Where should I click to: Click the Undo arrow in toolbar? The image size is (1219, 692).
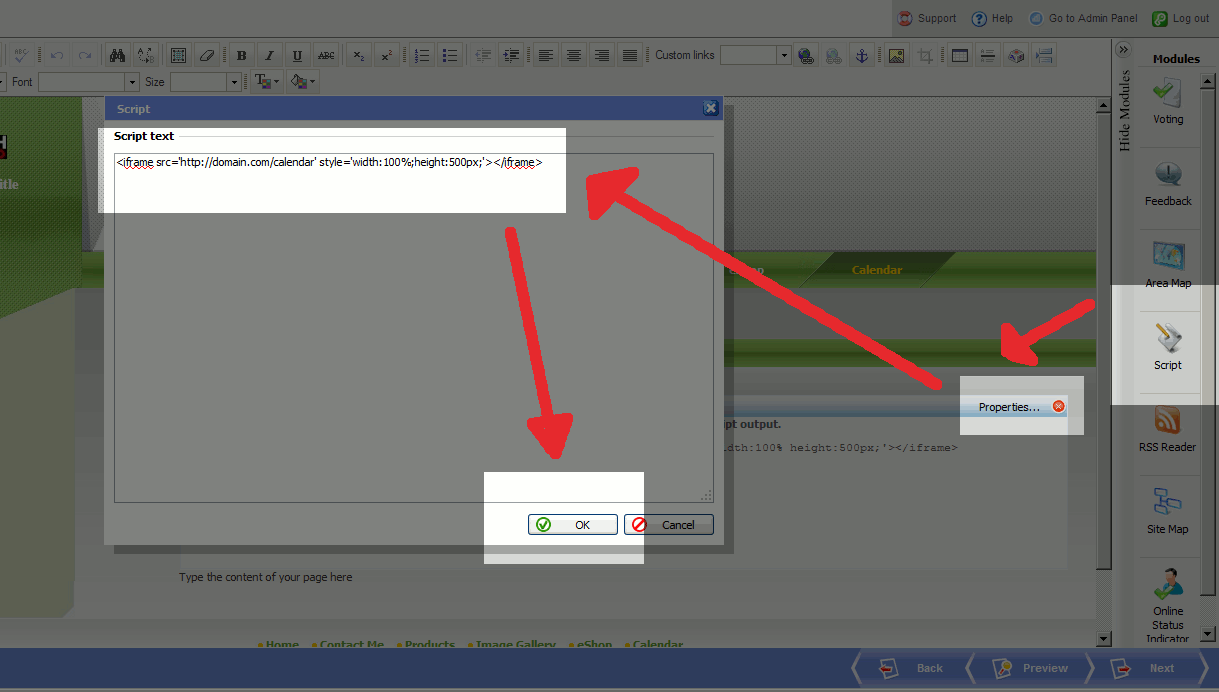coord(57,56)
